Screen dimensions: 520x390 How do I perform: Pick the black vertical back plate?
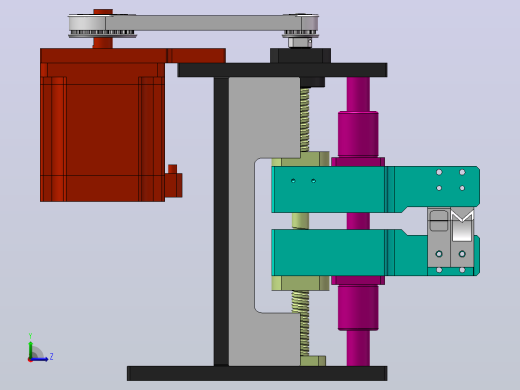[x=221, y=221]
